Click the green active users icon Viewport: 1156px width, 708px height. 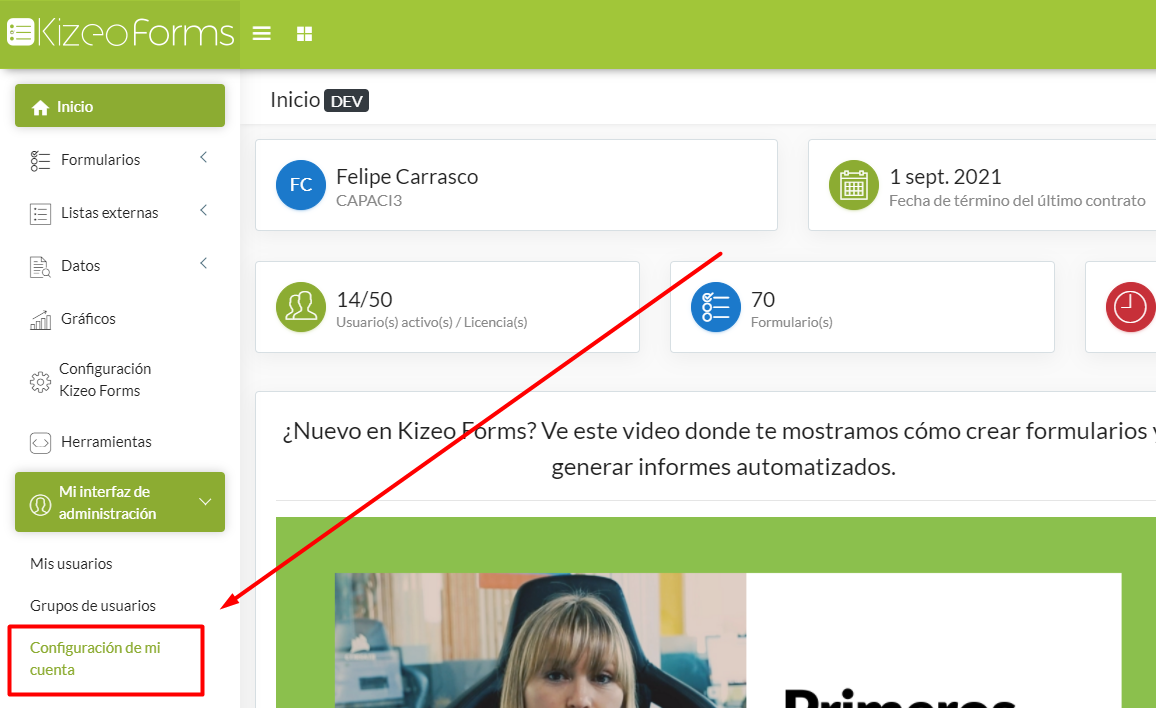301,307
